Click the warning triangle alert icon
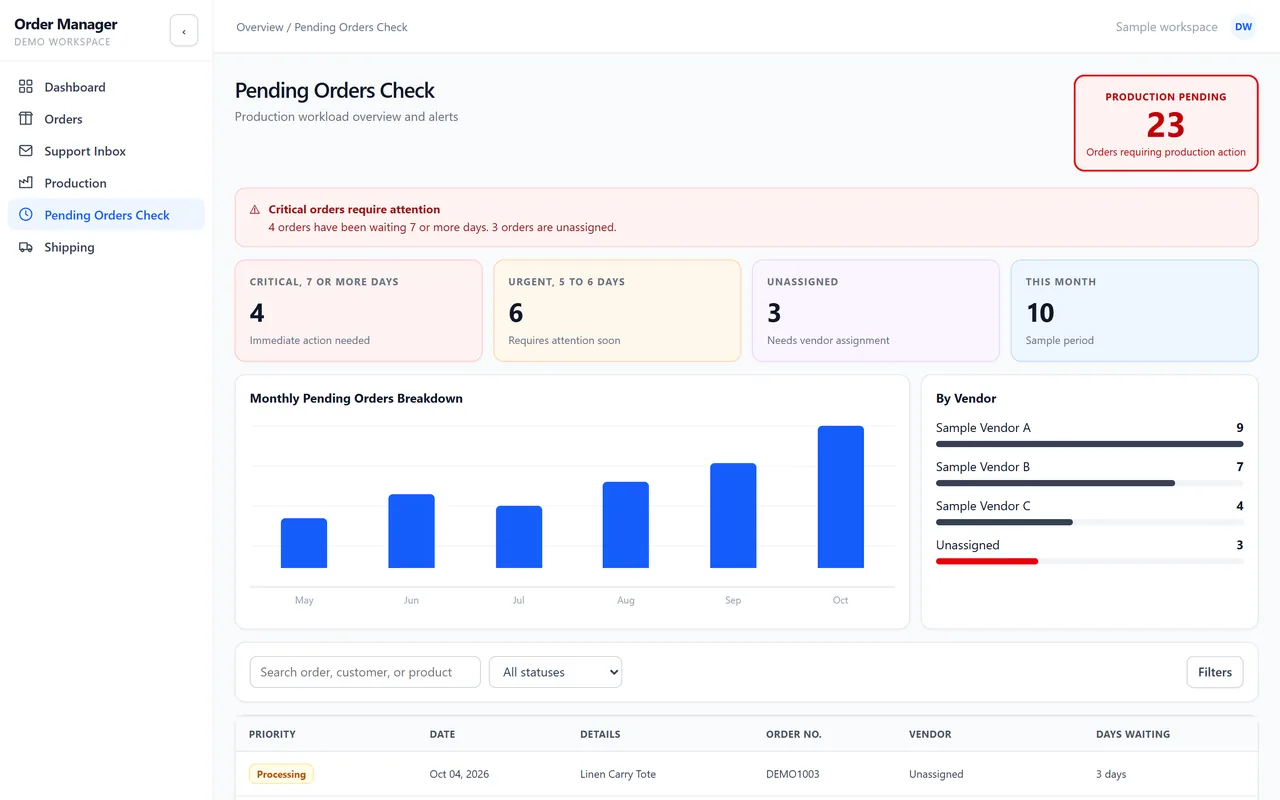 [x=255, y=210]
